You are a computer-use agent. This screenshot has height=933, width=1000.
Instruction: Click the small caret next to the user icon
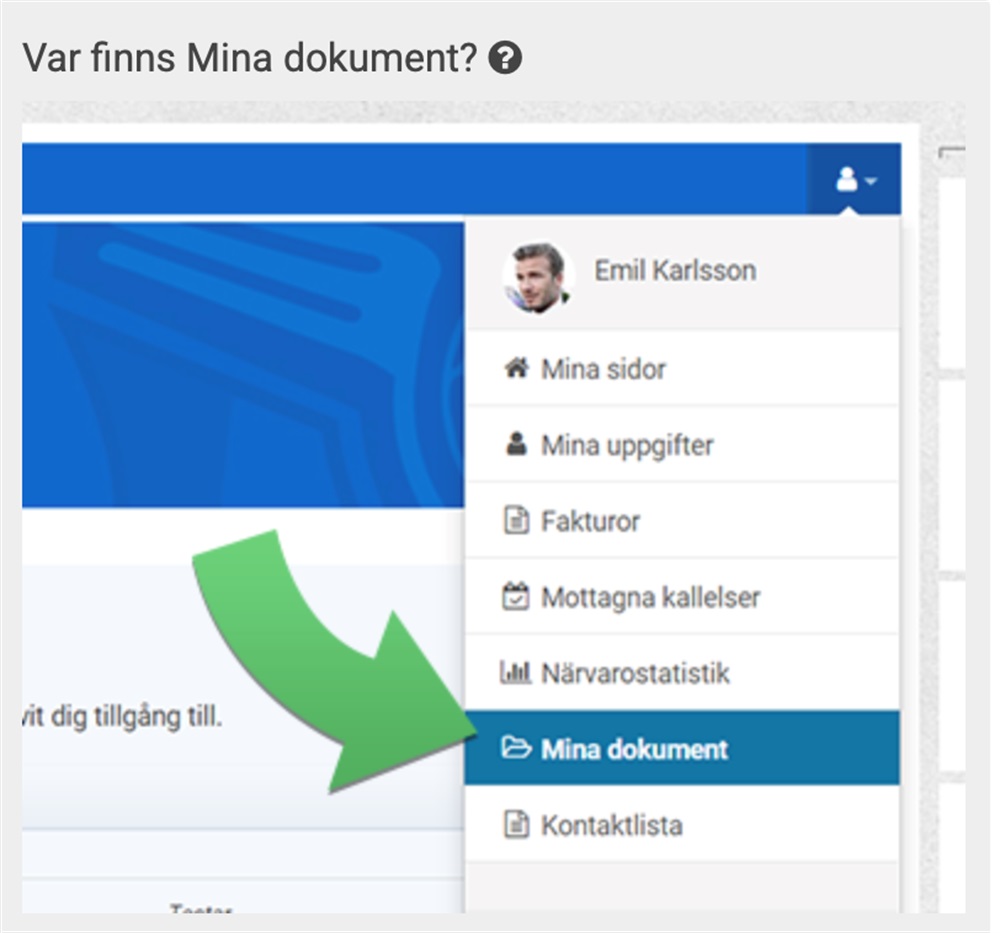tap(871, 183)
